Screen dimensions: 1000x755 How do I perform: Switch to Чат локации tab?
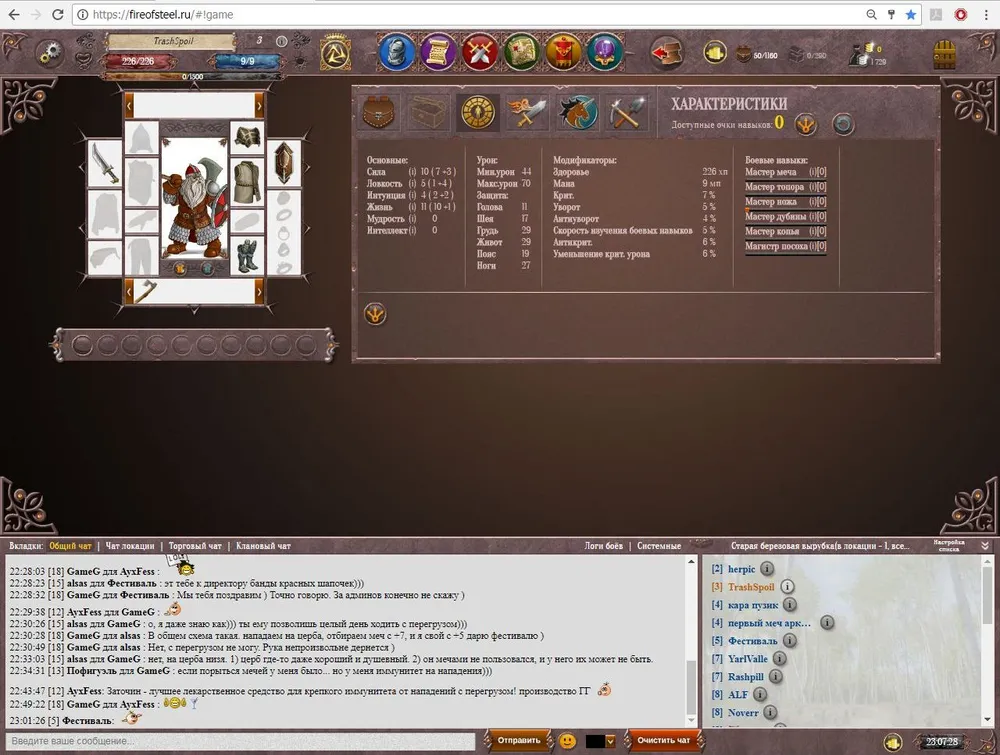[x=129, y=546]
